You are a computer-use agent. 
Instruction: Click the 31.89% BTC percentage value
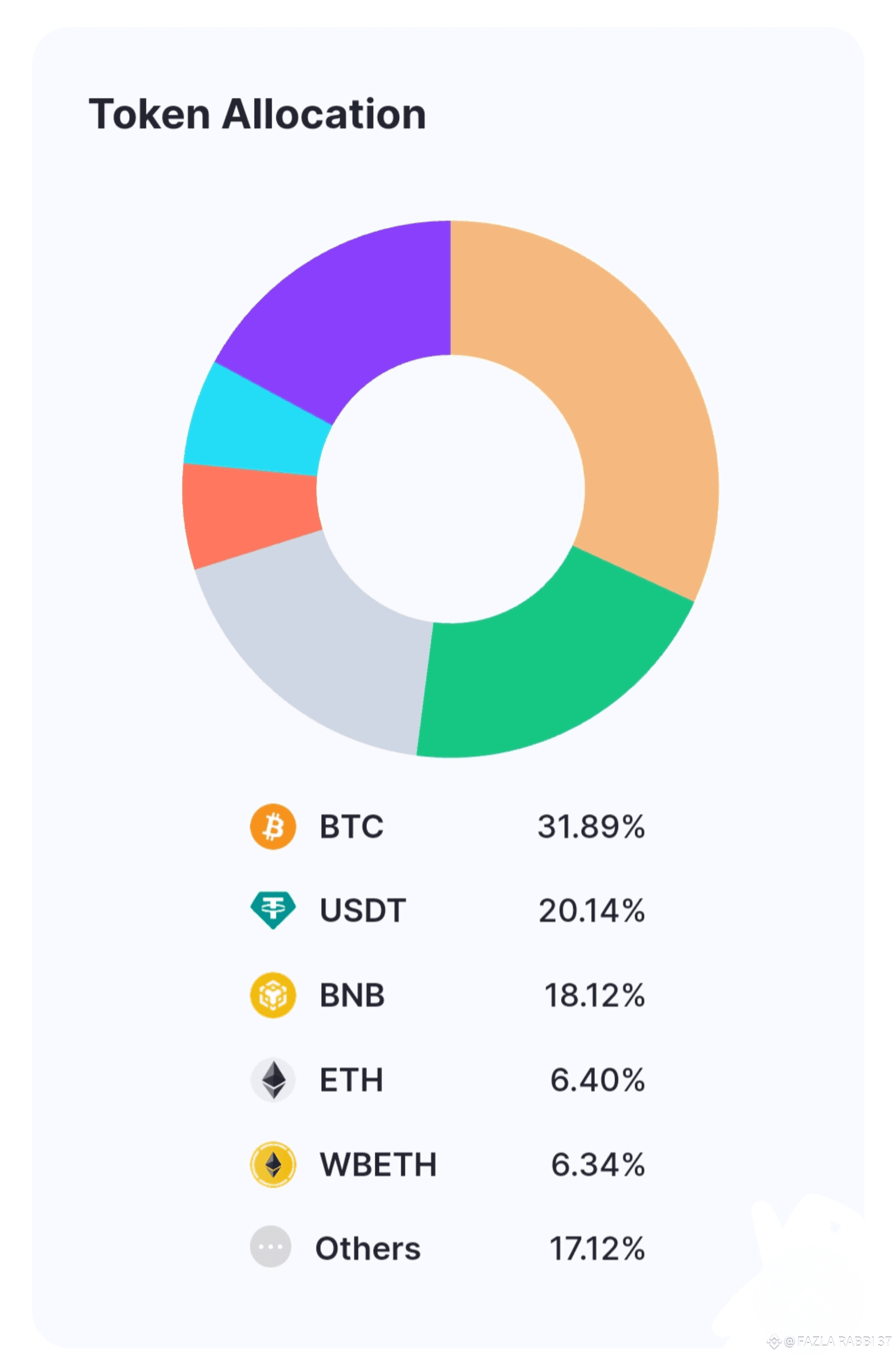(x=591, y=826)
